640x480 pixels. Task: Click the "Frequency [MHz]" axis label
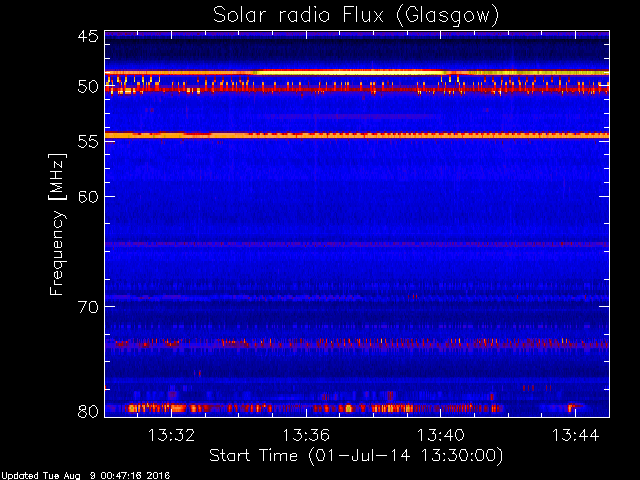tap(57, 224)
